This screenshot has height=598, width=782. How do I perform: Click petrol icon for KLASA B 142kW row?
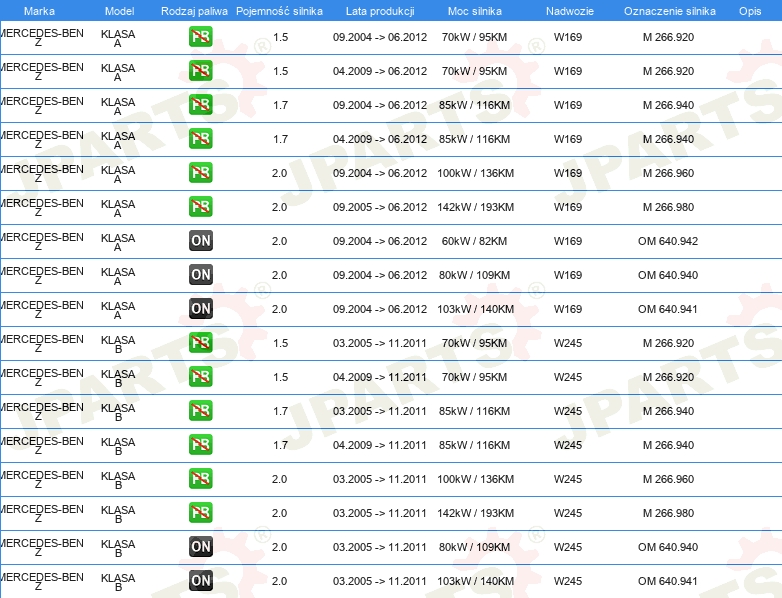click(x=200, y=513)
